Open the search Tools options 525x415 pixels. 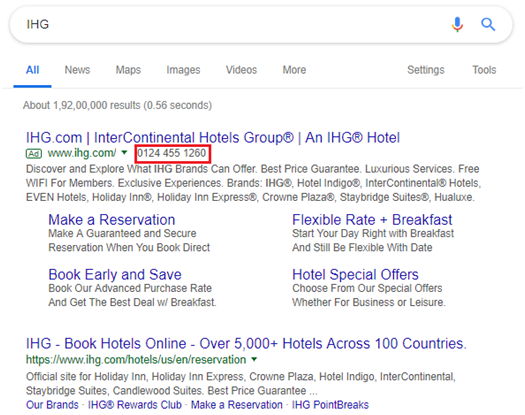(484, 70)
